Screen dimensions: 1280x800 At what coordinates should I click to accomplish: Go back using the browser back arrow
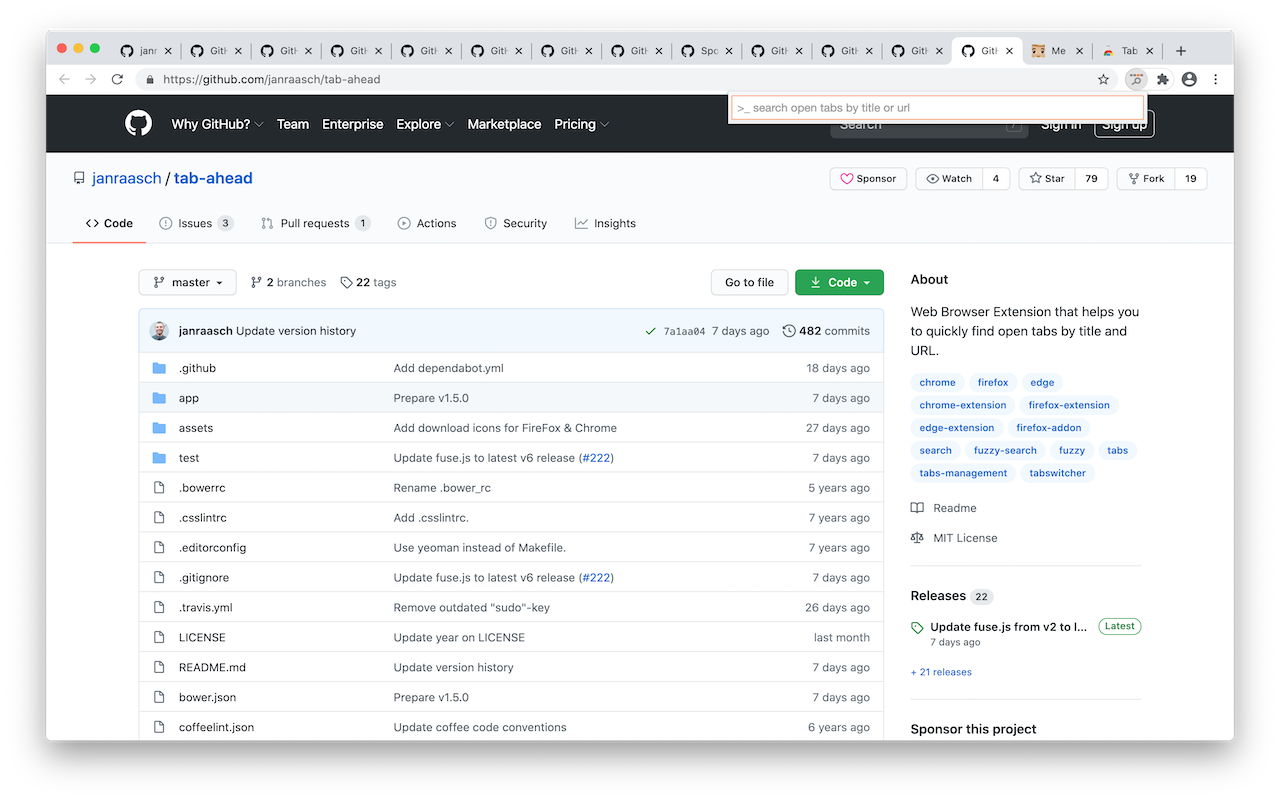tap(64, 79)
